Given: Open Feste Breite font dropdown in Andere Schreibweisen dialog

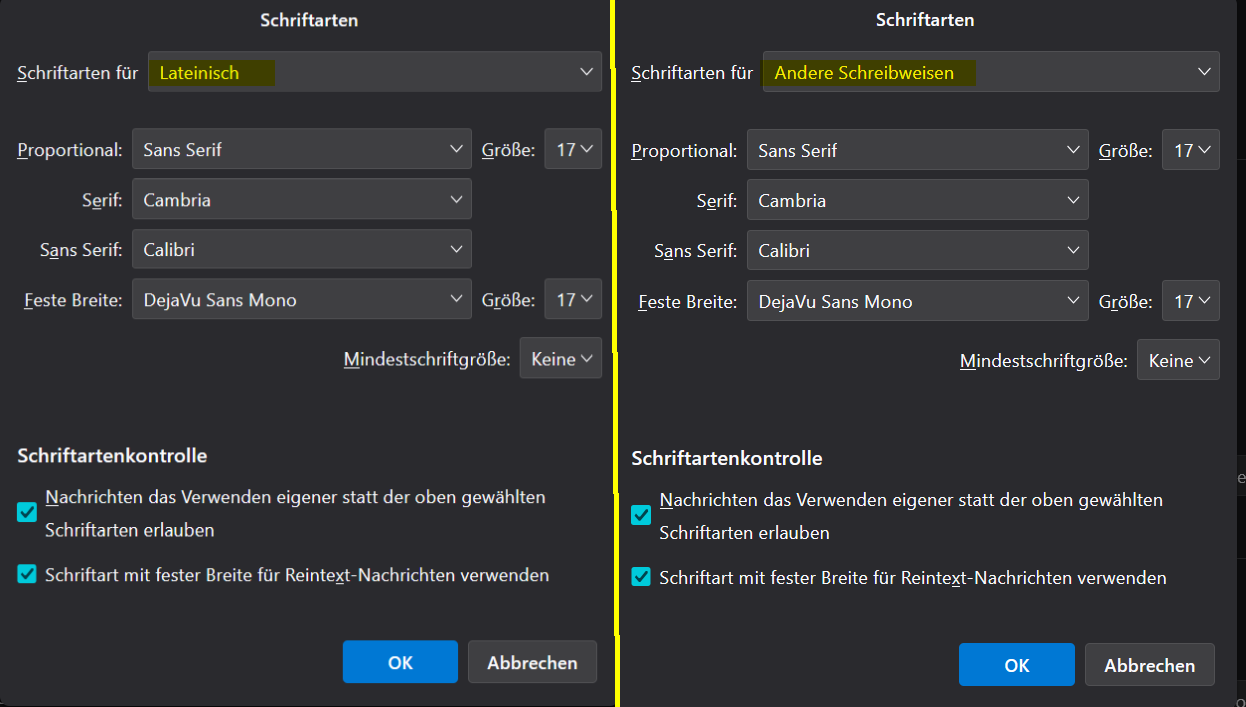Looking at the screenshot, I should [917, 301].
